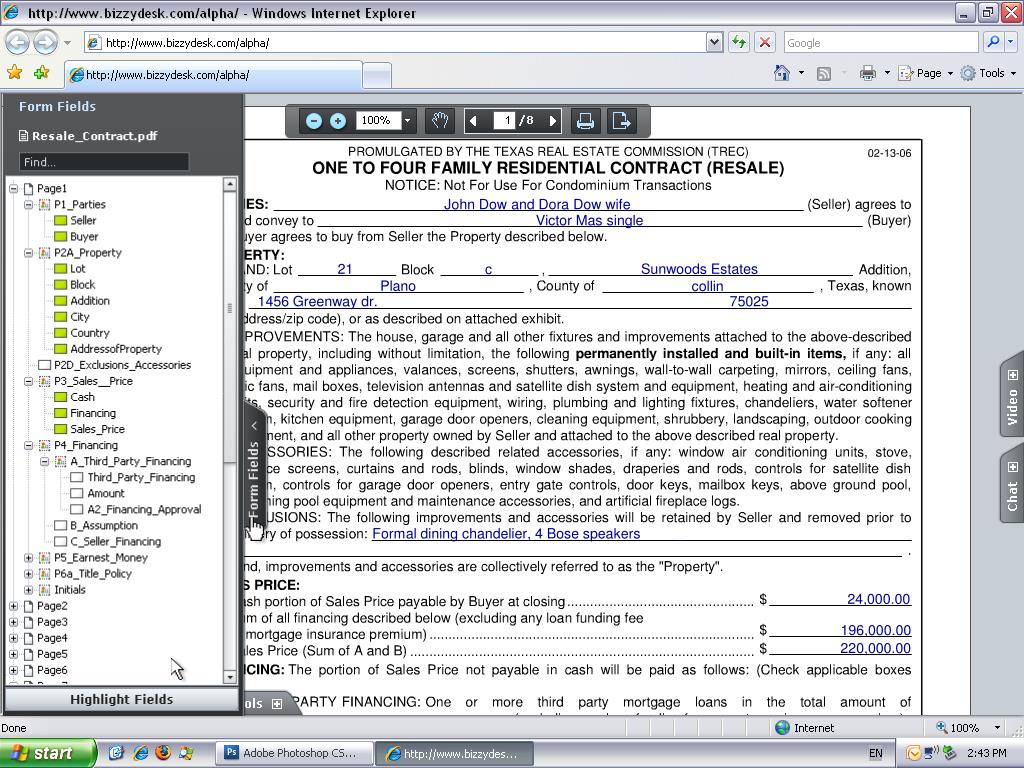Screen dimensions: 1024x768
Task: Click the export document icon
Action: pos(621,121)
